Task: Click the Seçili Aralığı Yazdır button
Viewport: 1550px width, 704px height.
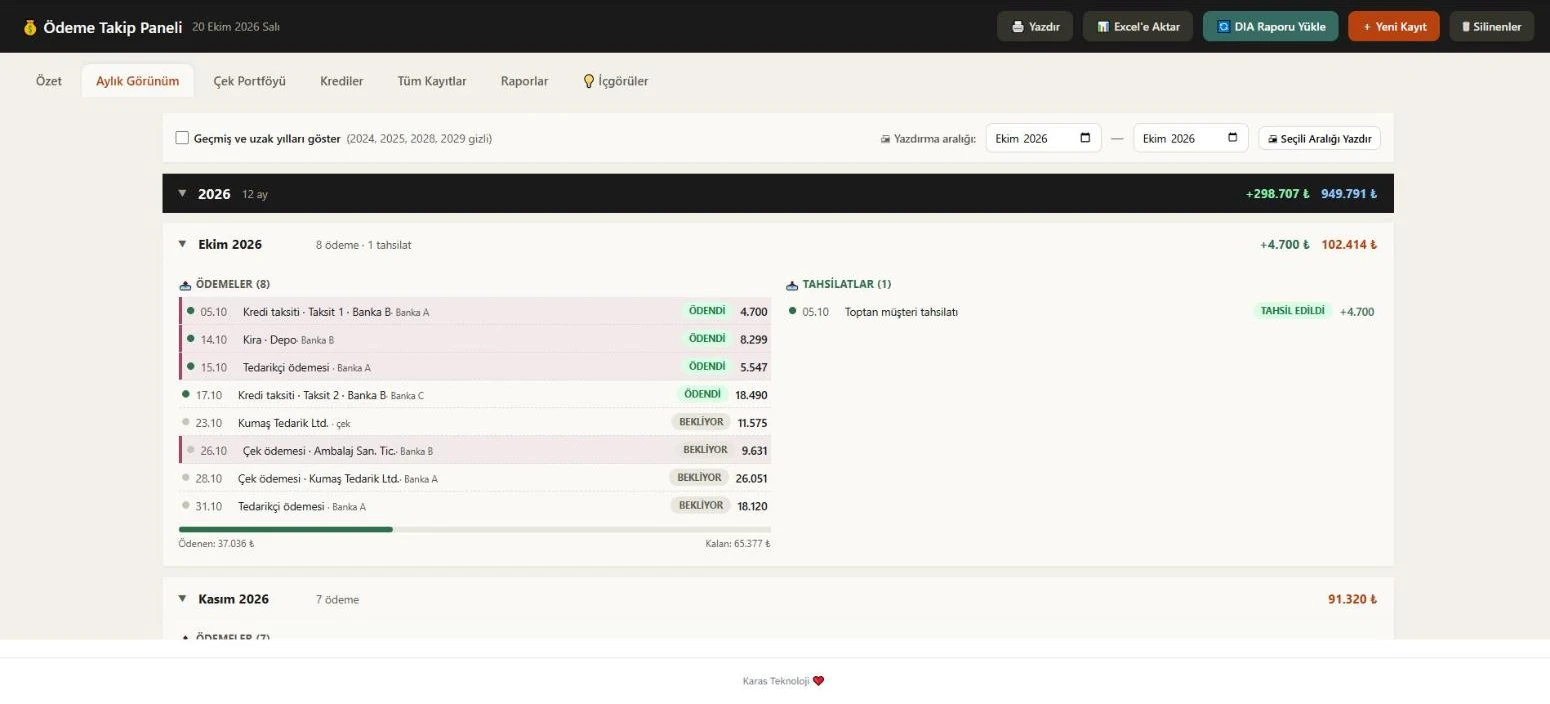Action: [x=1319, y=138]
